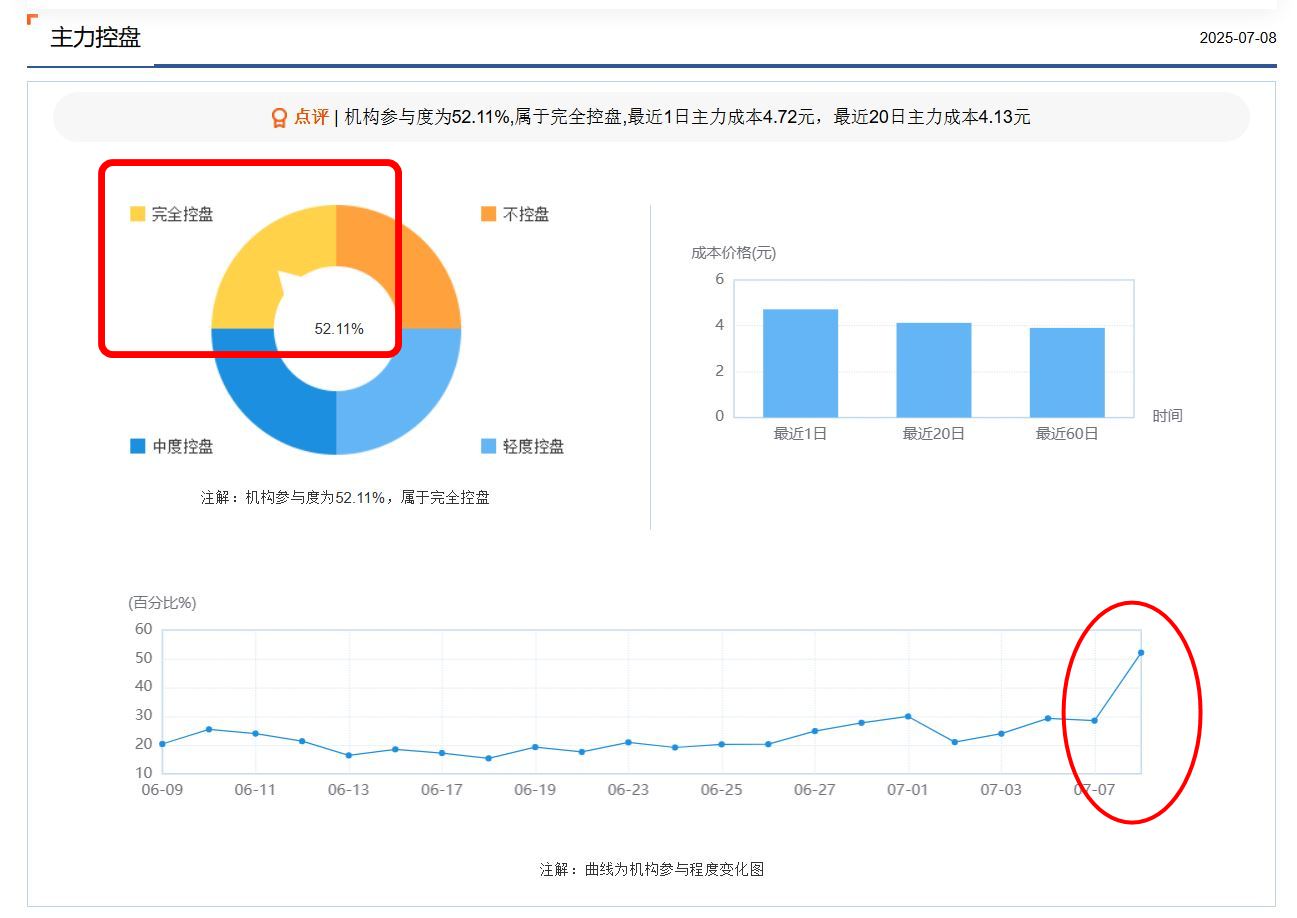This screenshot has width=1297, height=918.
Task: Click the donut note 机构参与度为52.11%，属于完全控盘
Action: (368, 497)
